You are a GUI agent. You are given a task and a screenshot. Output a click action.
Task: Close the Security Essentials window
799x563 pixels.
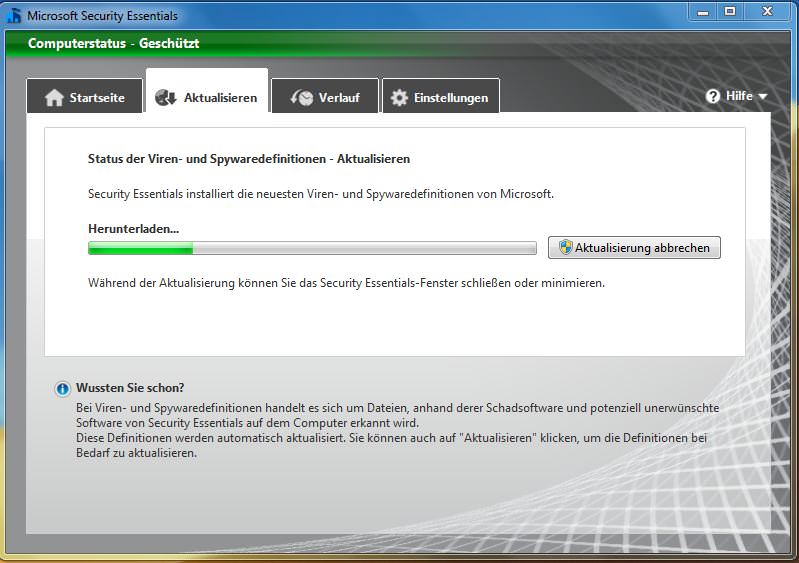[x=767, y=12]
